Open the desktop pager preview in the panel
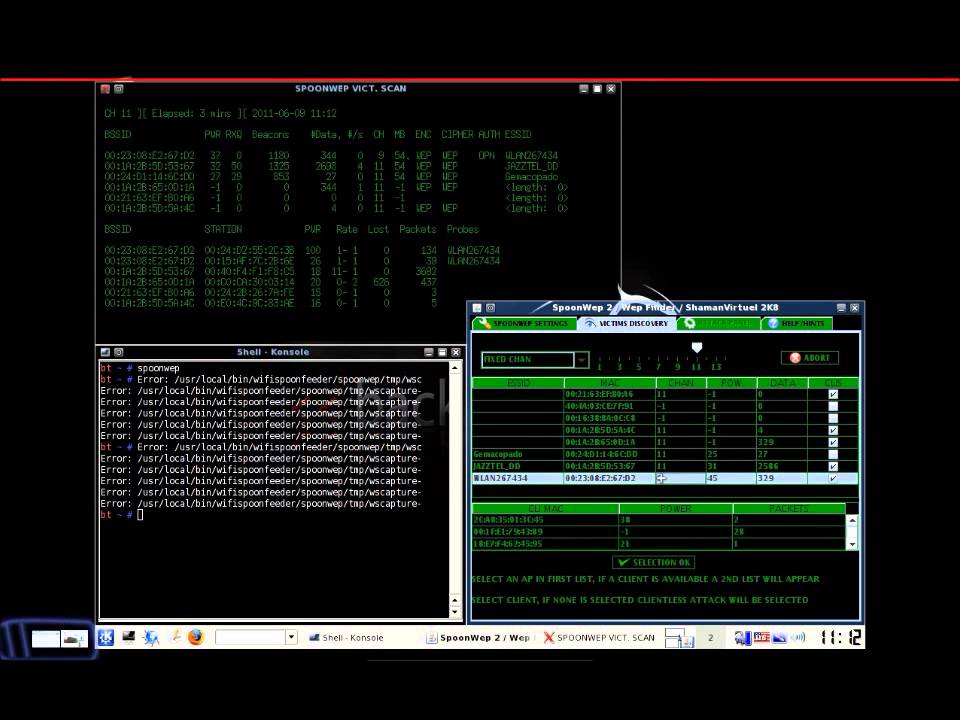The image size is (960, 720). click(679, 637)
